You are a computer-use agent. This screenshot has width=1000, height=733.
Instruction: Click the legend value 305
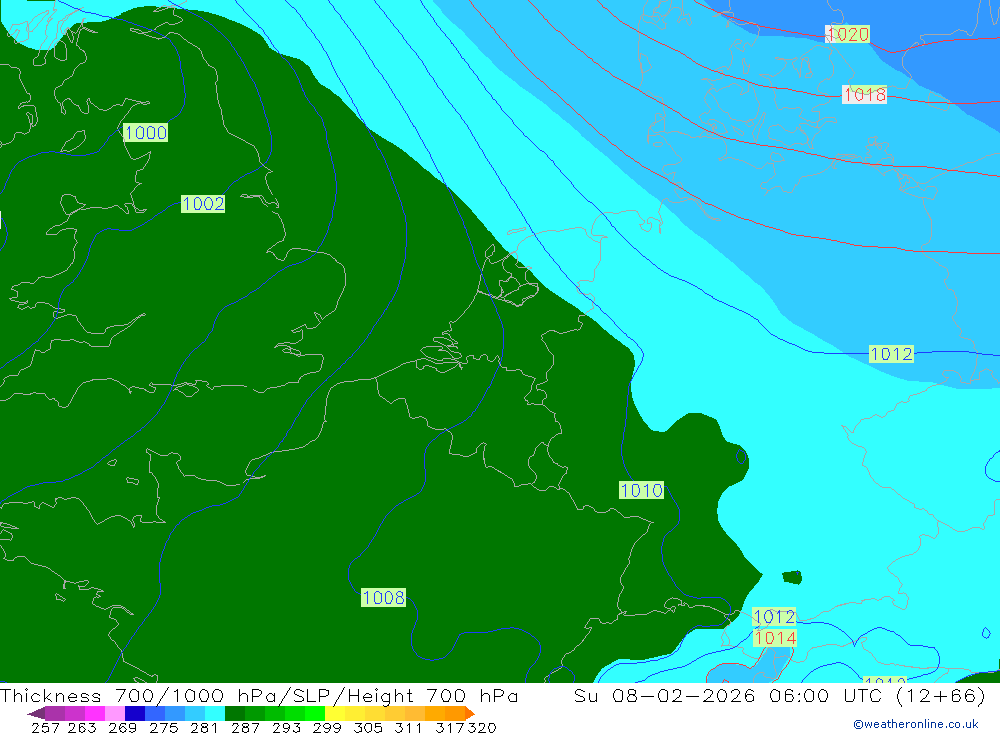[368, 727]
